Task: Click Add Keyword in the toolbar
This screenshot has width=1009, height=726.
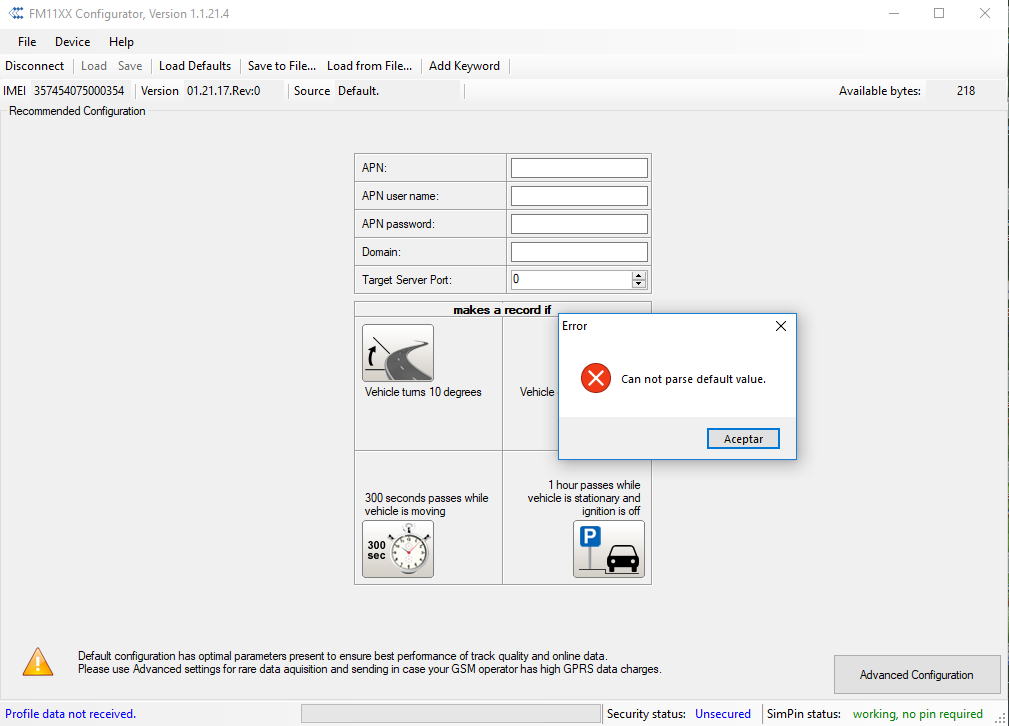Action: [x=464, y=66]
